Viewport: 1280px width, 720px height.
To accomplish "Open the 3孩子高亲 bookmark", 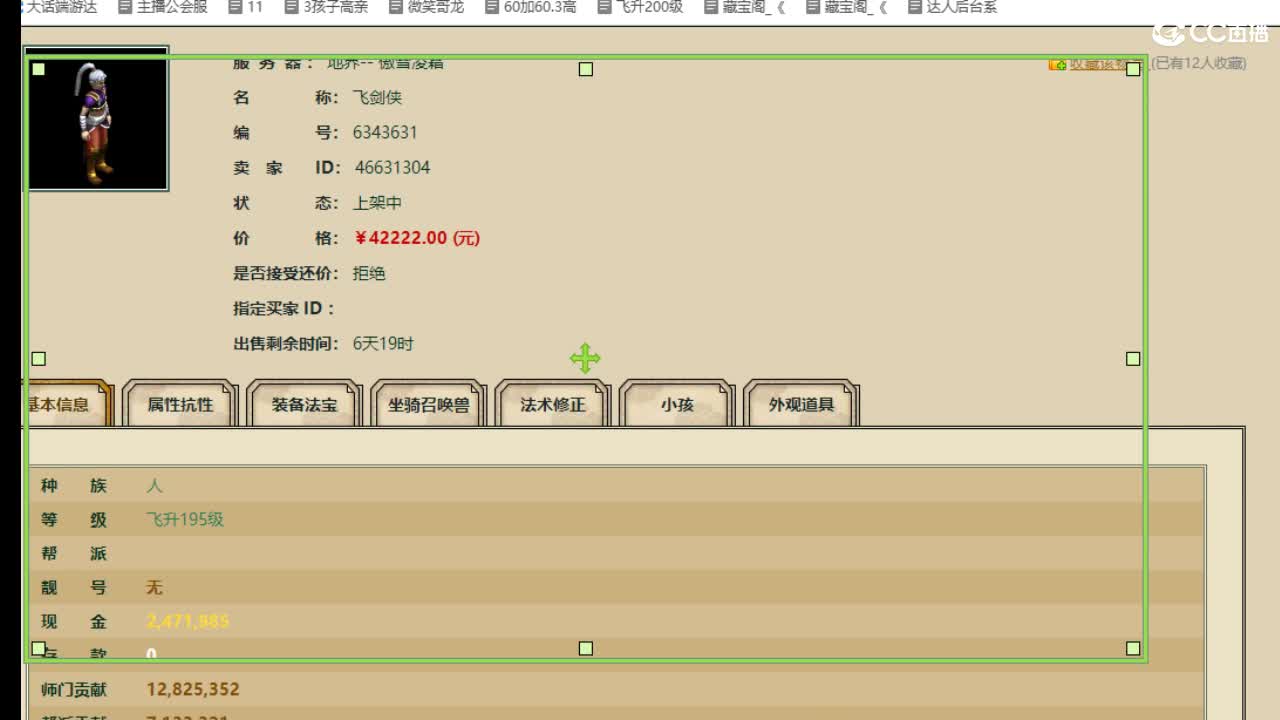I will point(326,7).
